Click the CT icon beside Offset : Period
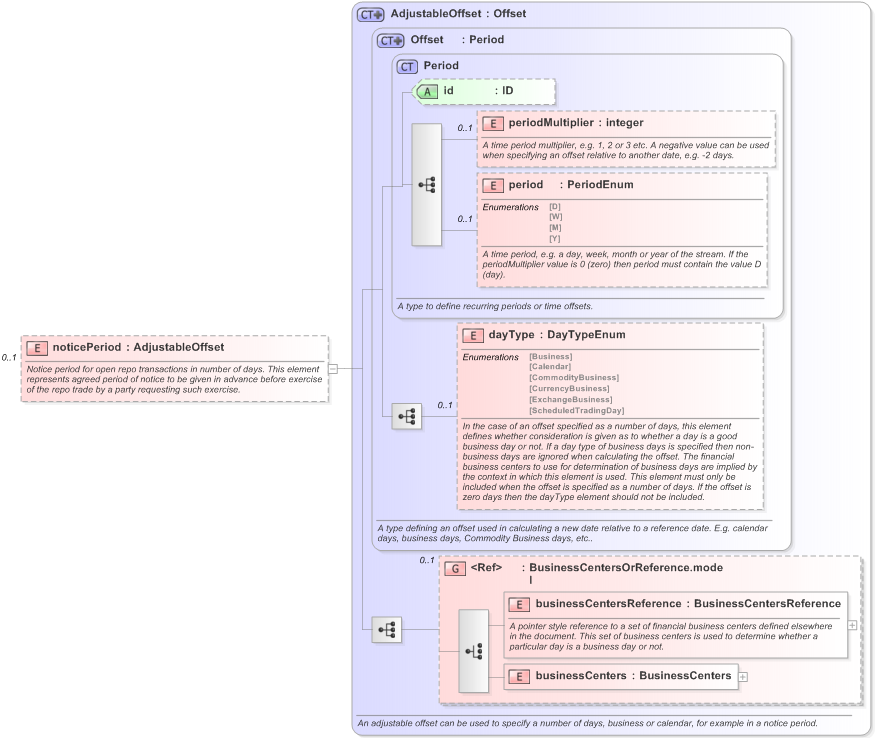Viewport: 875px width, 738px height. [x=391, y=41]
